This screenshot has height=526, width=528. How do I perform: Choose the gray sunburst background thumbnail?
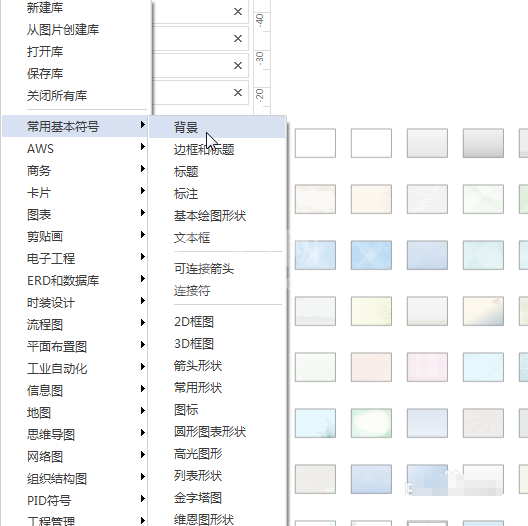pos(483,423)
